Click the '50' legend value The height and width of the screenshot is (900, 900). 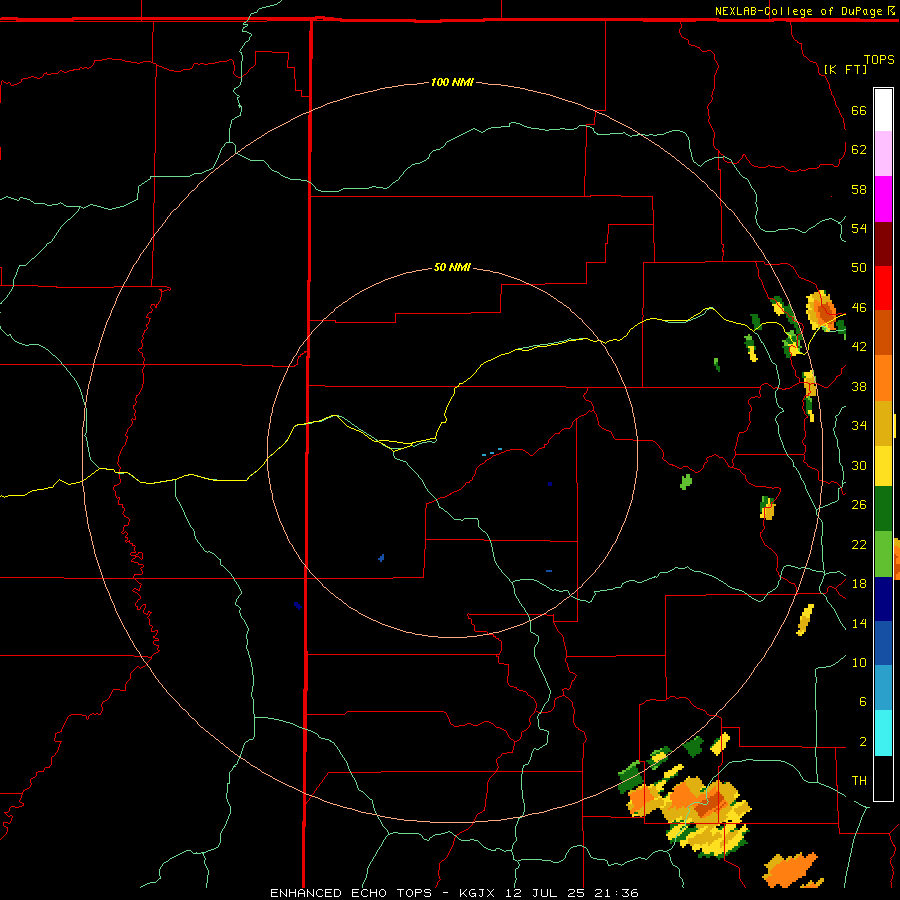(859, 267)
